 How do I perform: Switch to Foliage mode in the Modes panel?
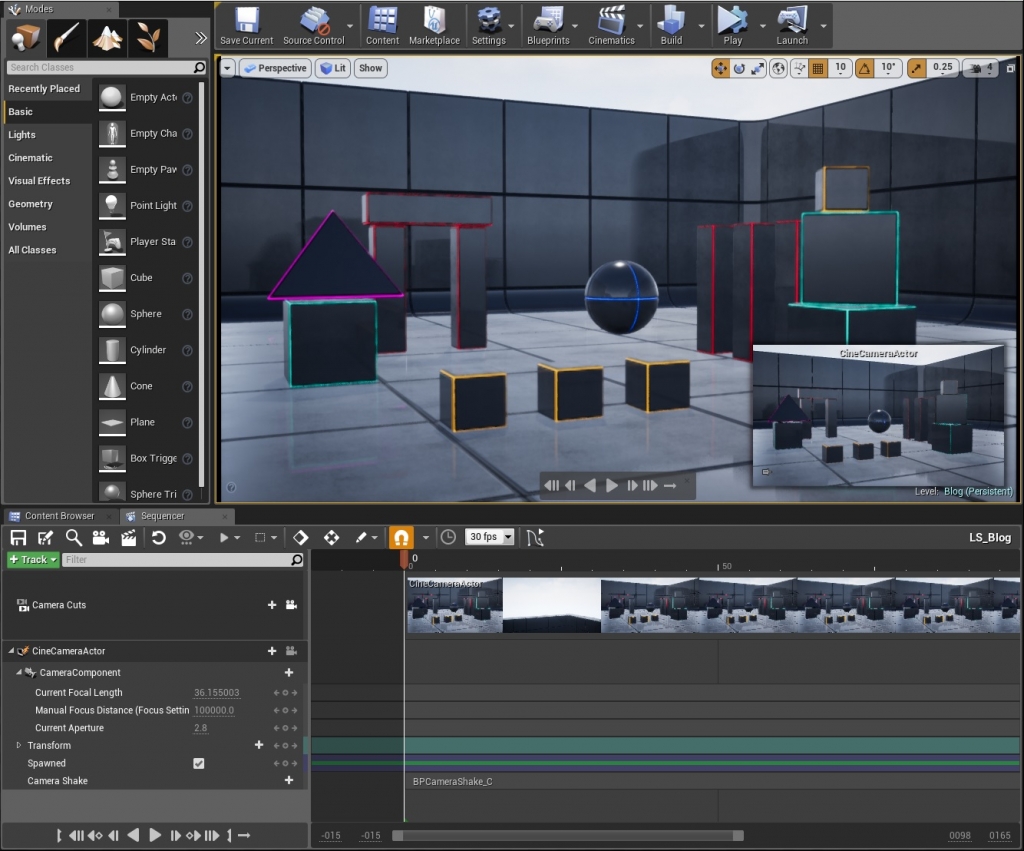click(x=147, y=36)
